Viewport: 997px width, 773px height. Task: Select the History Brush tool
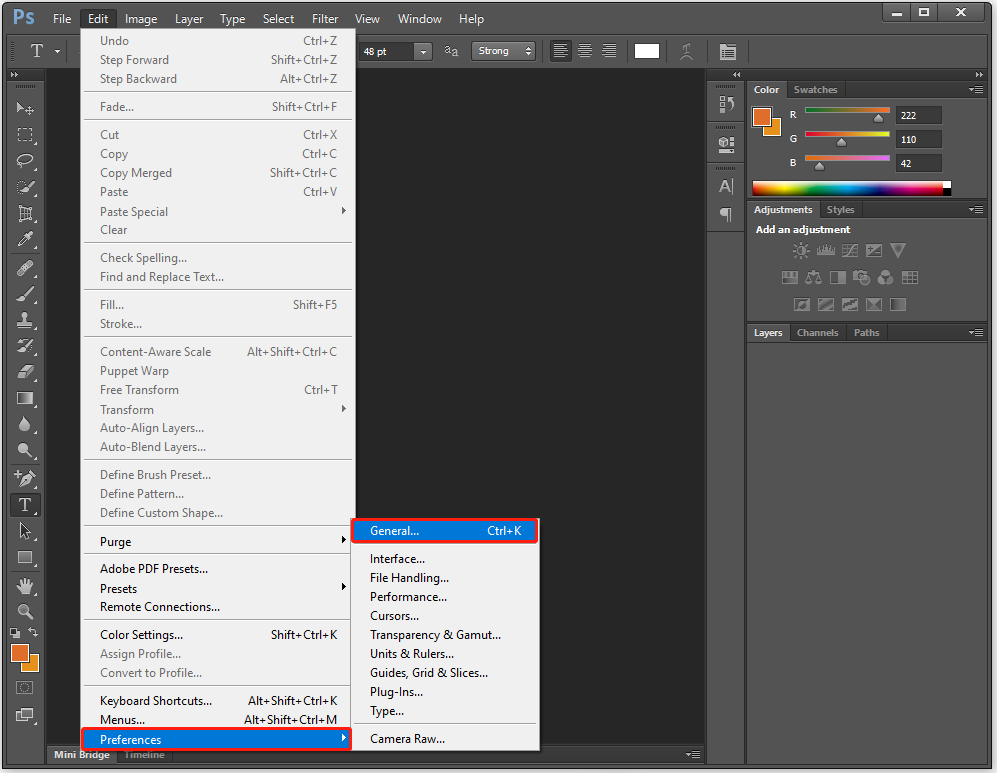tap(25, 346)
